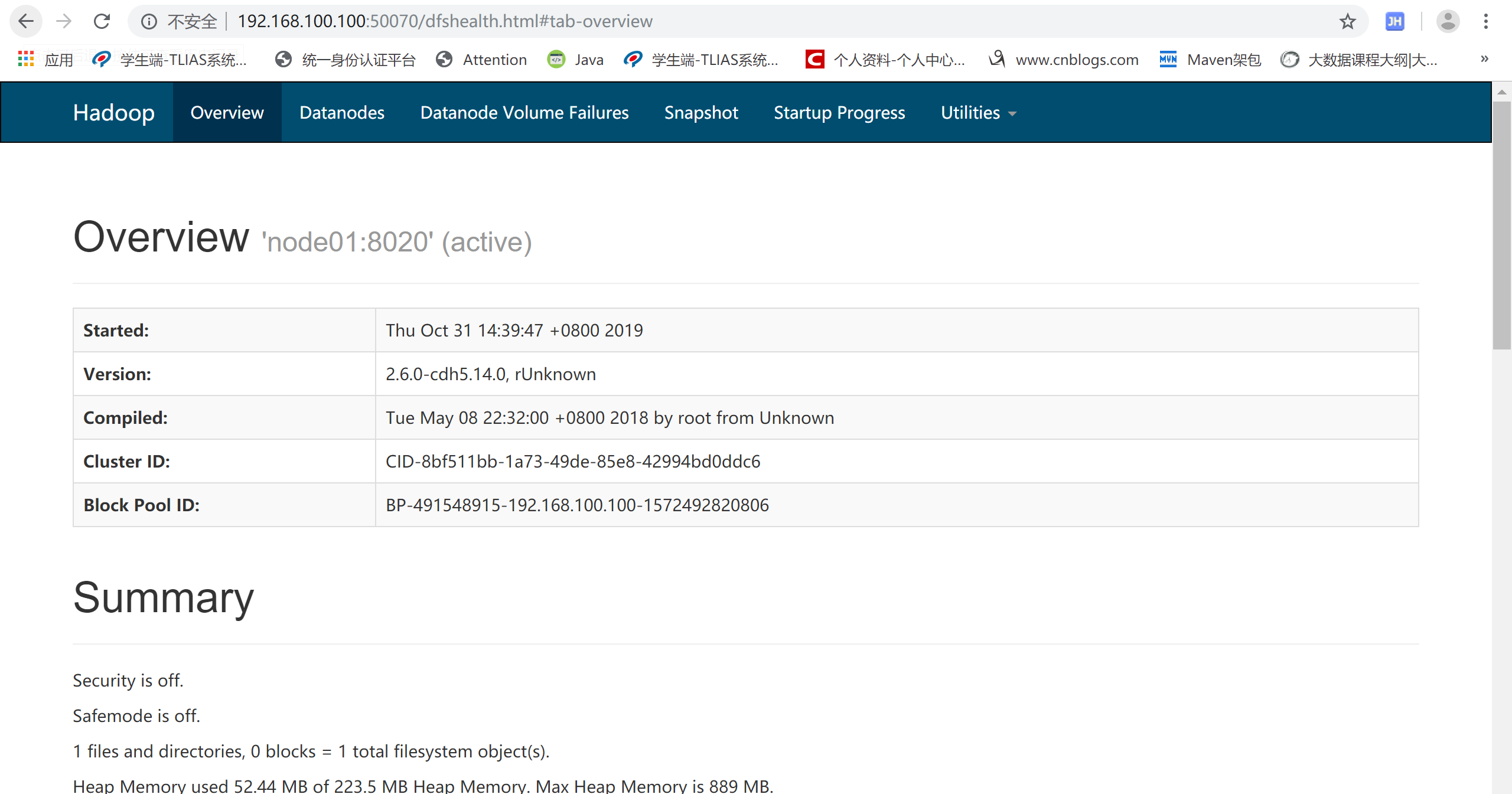Switch to the Datanodes tab

coord(342,112)
